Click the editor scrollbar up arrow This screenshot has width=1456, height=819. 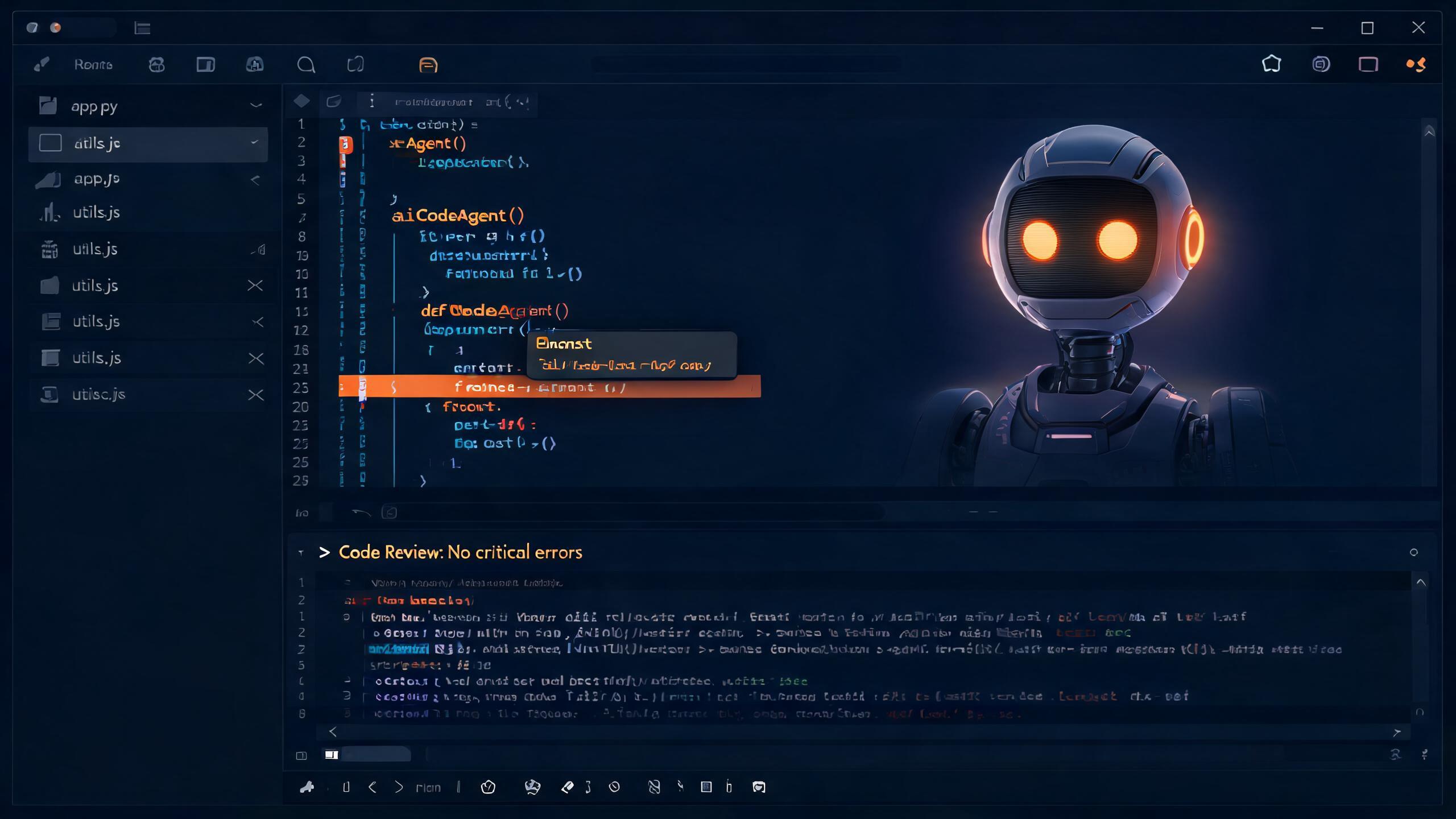point(1429,133)
